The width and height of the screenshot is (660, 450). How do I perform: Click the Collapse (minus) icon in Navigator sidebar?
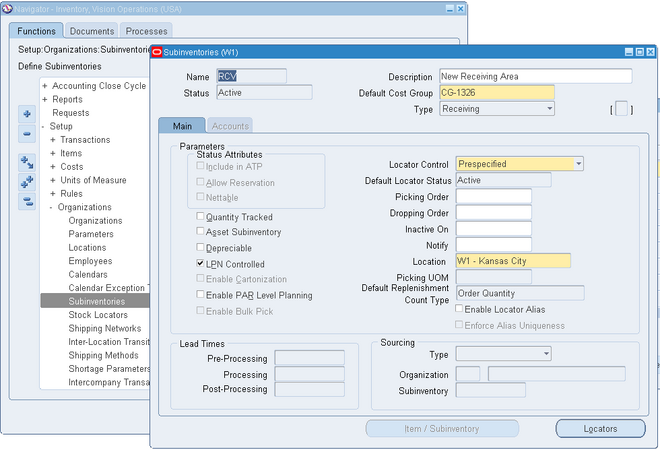click(27, 134)
